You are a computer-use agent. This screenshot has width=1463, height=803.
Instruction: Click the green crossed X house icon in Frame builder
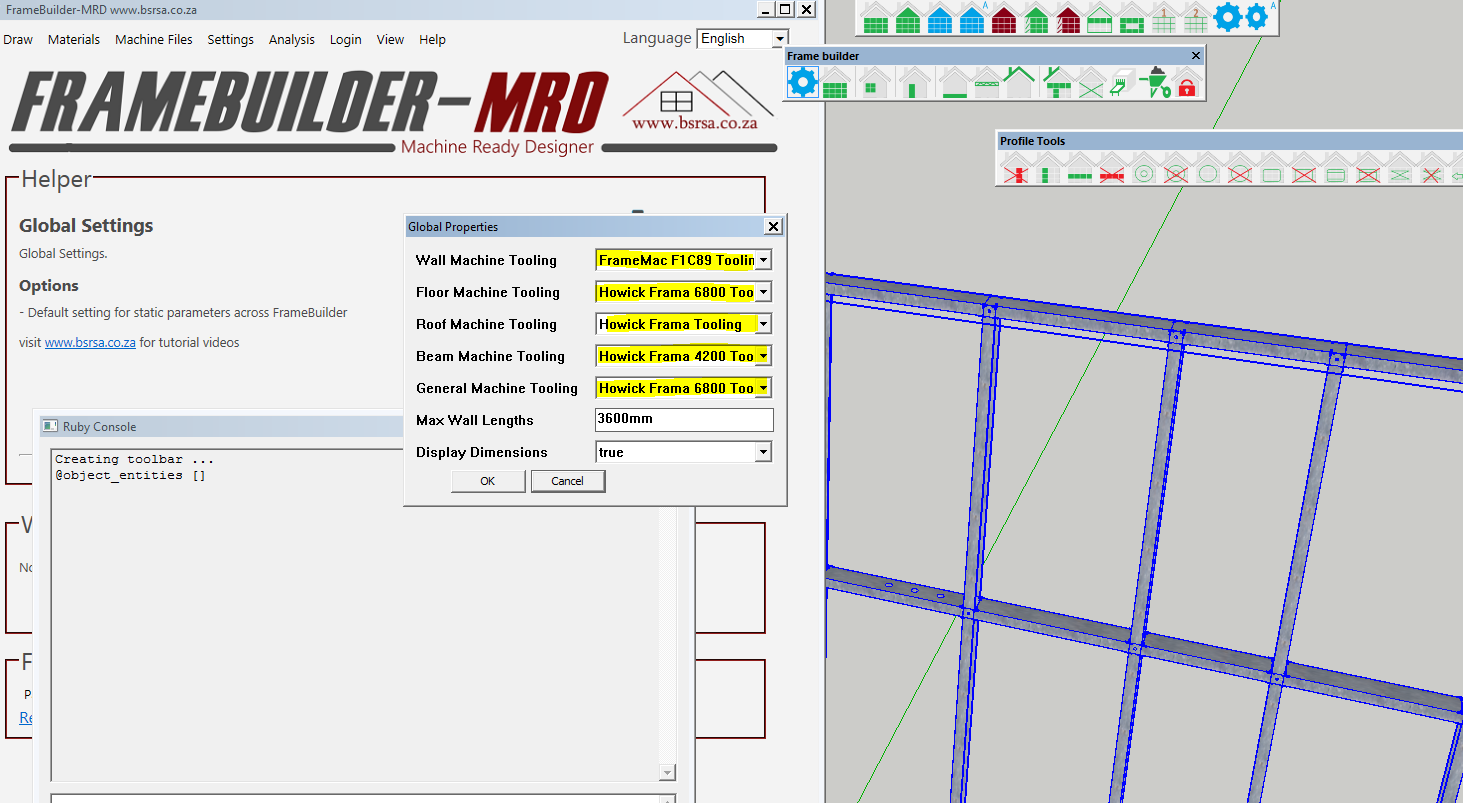click(x=1091, y=82)
